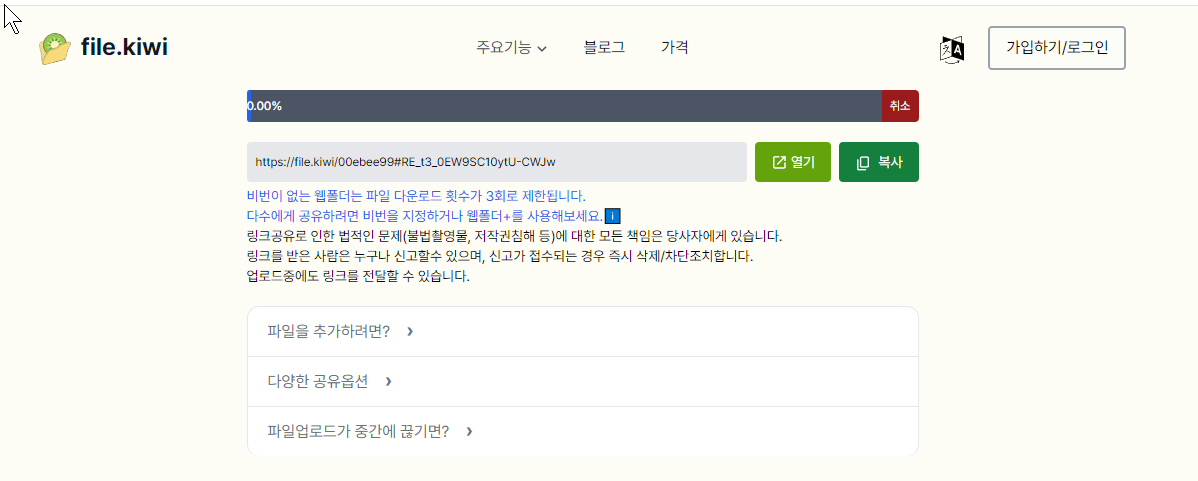Screen dimensions: 1198x481
Task: Click the copy icon on 복사 button
Action: [x=863, y=163]
